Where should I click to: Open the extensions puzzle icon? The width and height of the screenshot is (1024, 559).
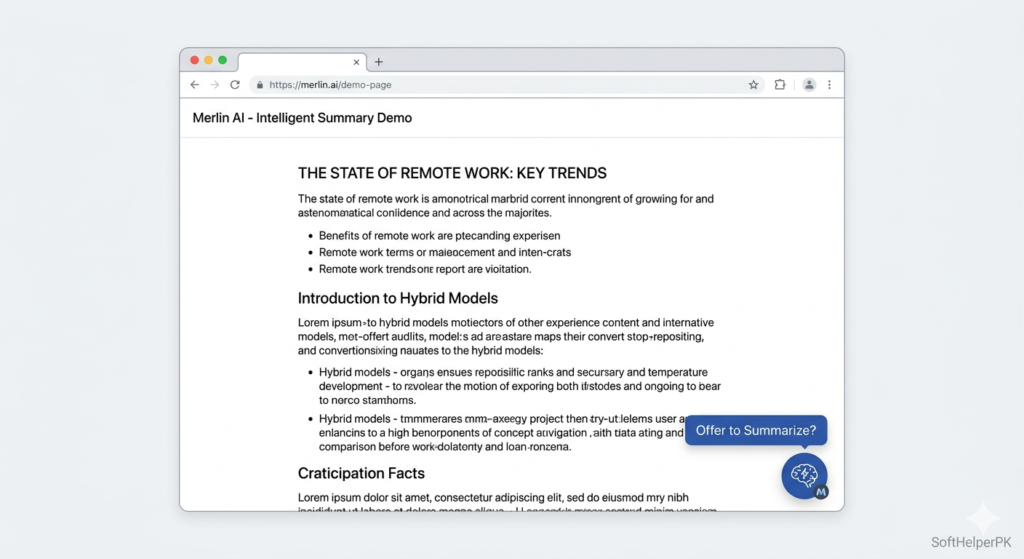point(780,85)
